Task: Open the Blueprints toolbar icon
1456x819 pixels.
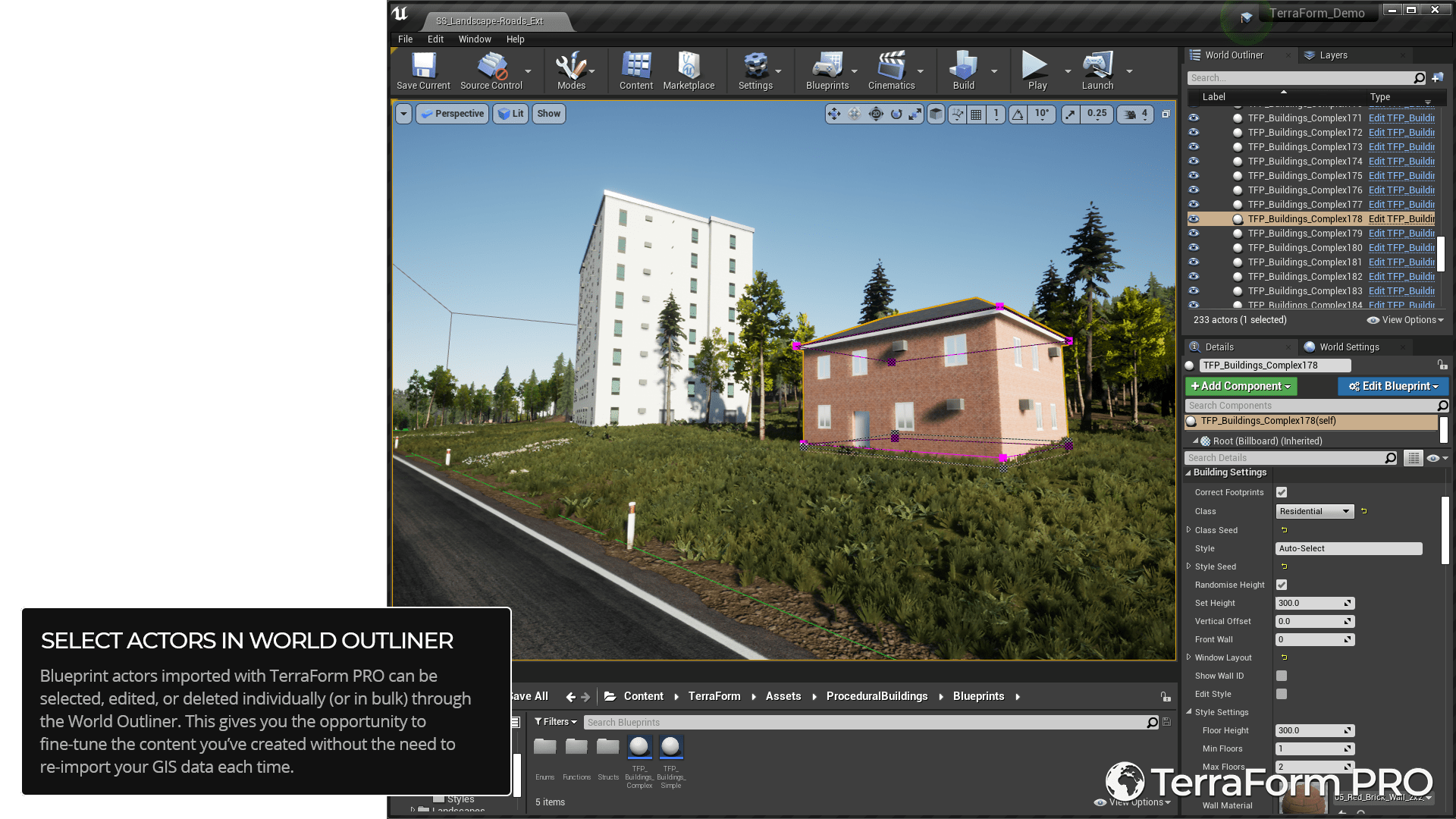Action: click(x=827, y=71)
